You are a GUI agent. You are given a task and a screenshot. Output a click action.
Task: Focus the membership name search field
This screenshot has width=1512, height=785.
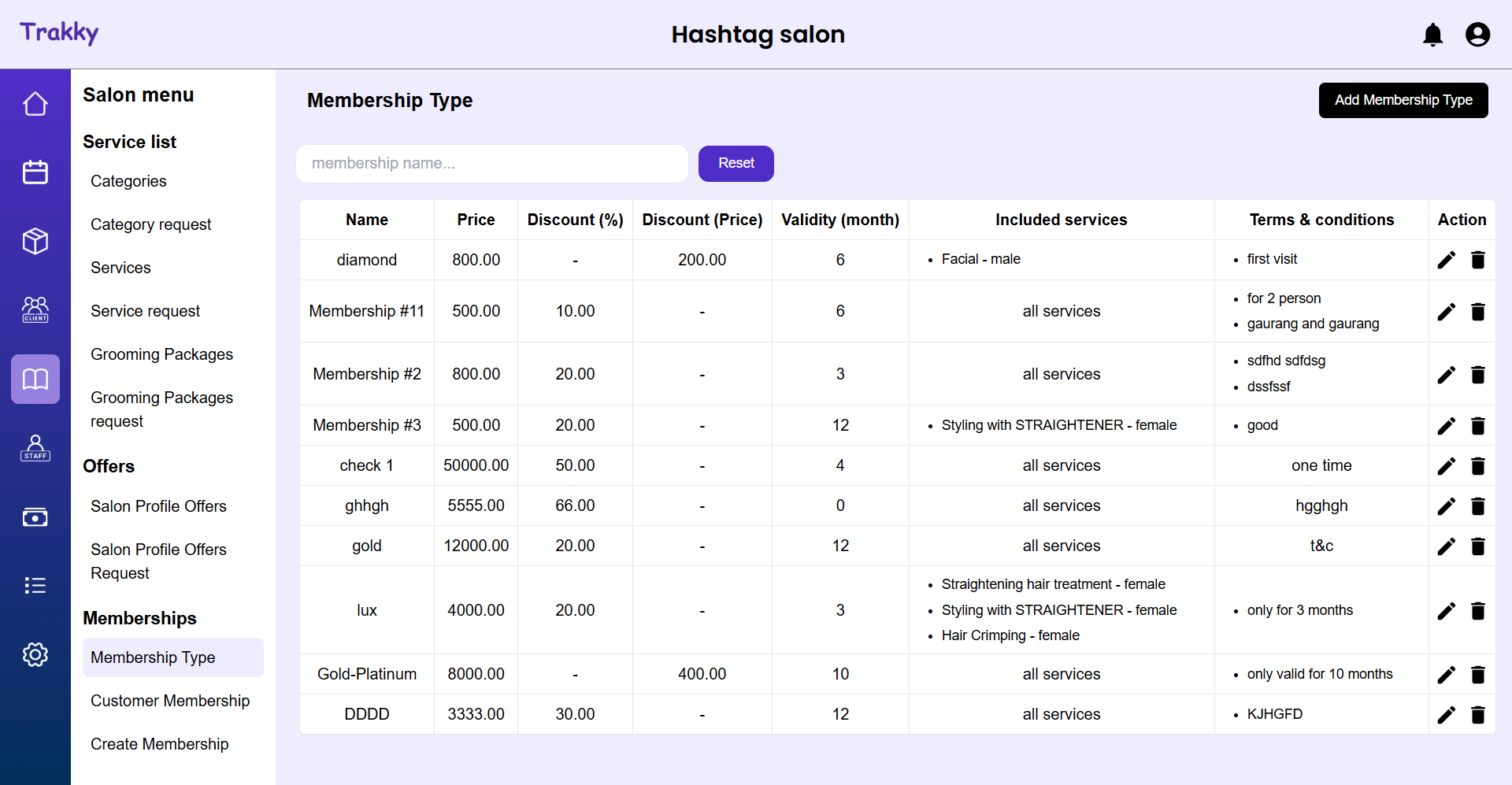(x=491, y=164)
